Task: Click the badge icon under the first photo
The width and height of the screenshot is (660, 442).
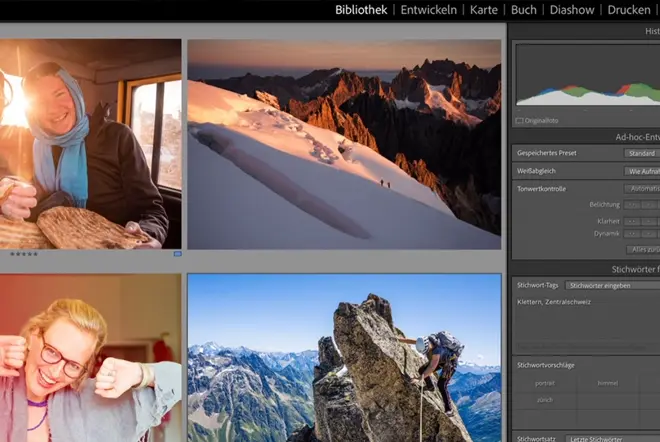Action: (177, 254)
